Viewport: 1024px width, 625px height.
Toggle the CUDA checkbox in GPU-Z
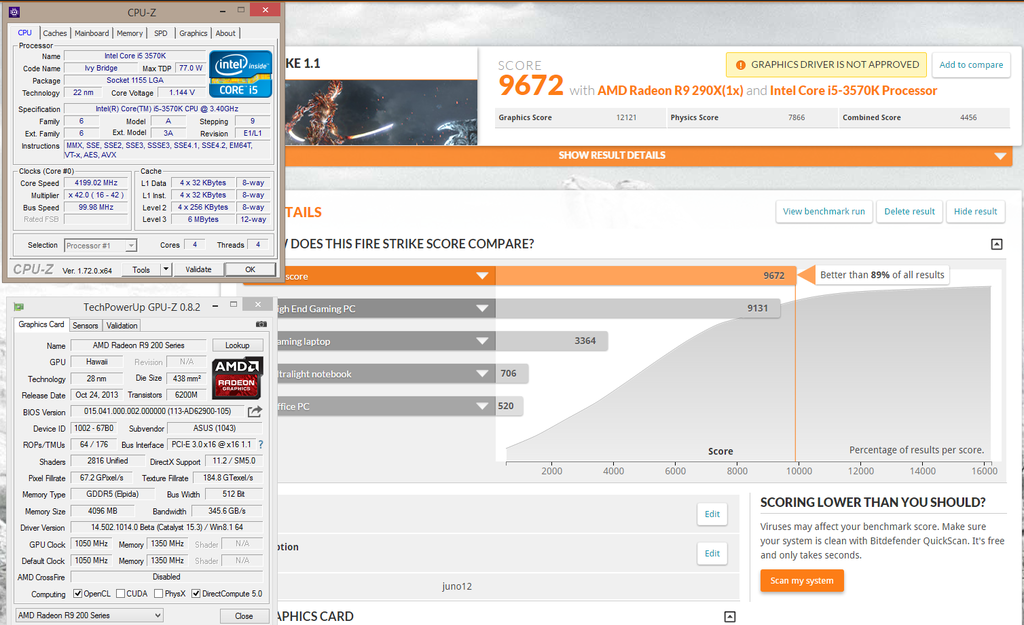click(x=120, y=594)
